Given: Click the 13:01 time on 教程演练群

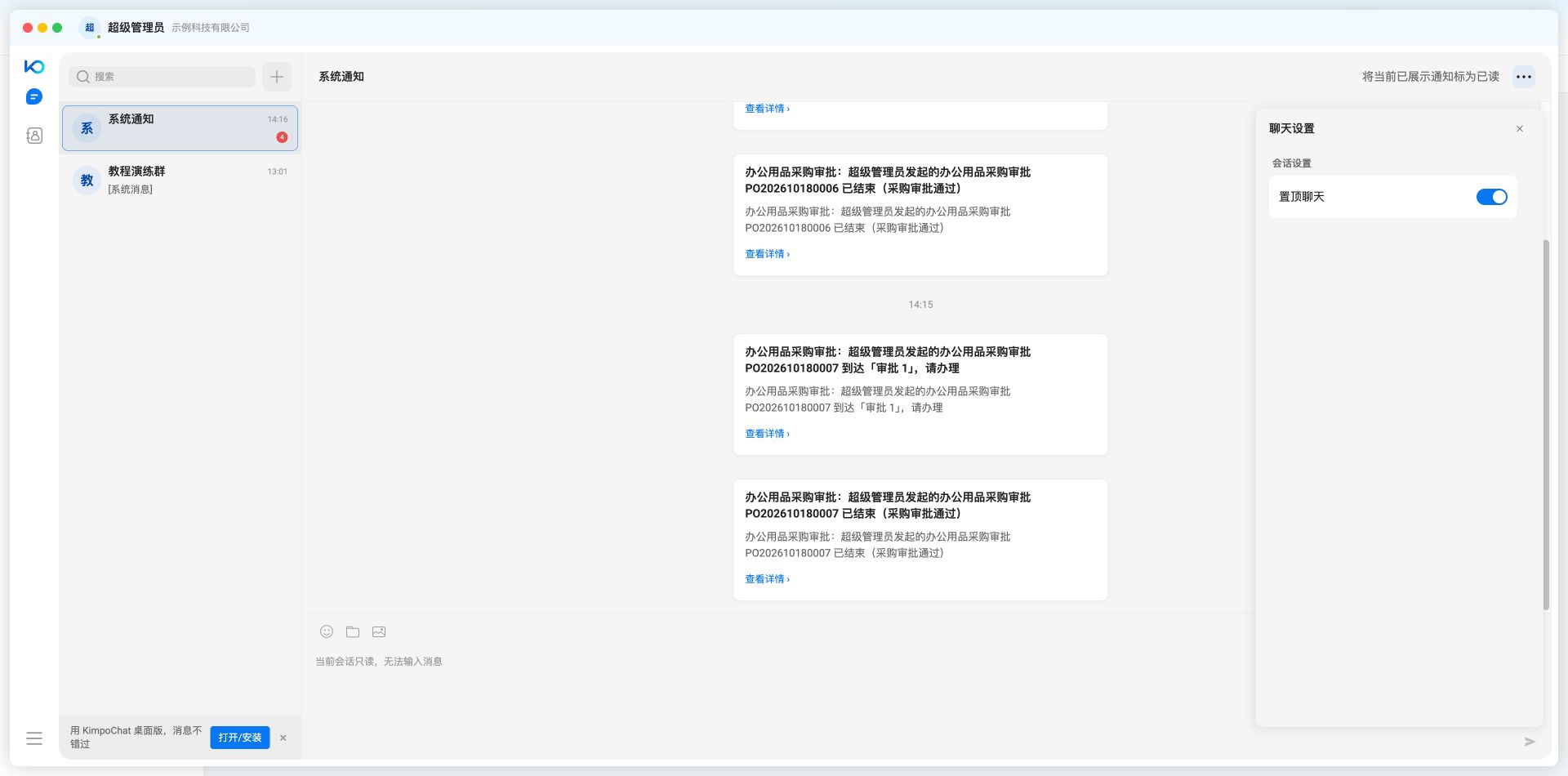Looking at the screenshot, I should (x=278, y=172).
